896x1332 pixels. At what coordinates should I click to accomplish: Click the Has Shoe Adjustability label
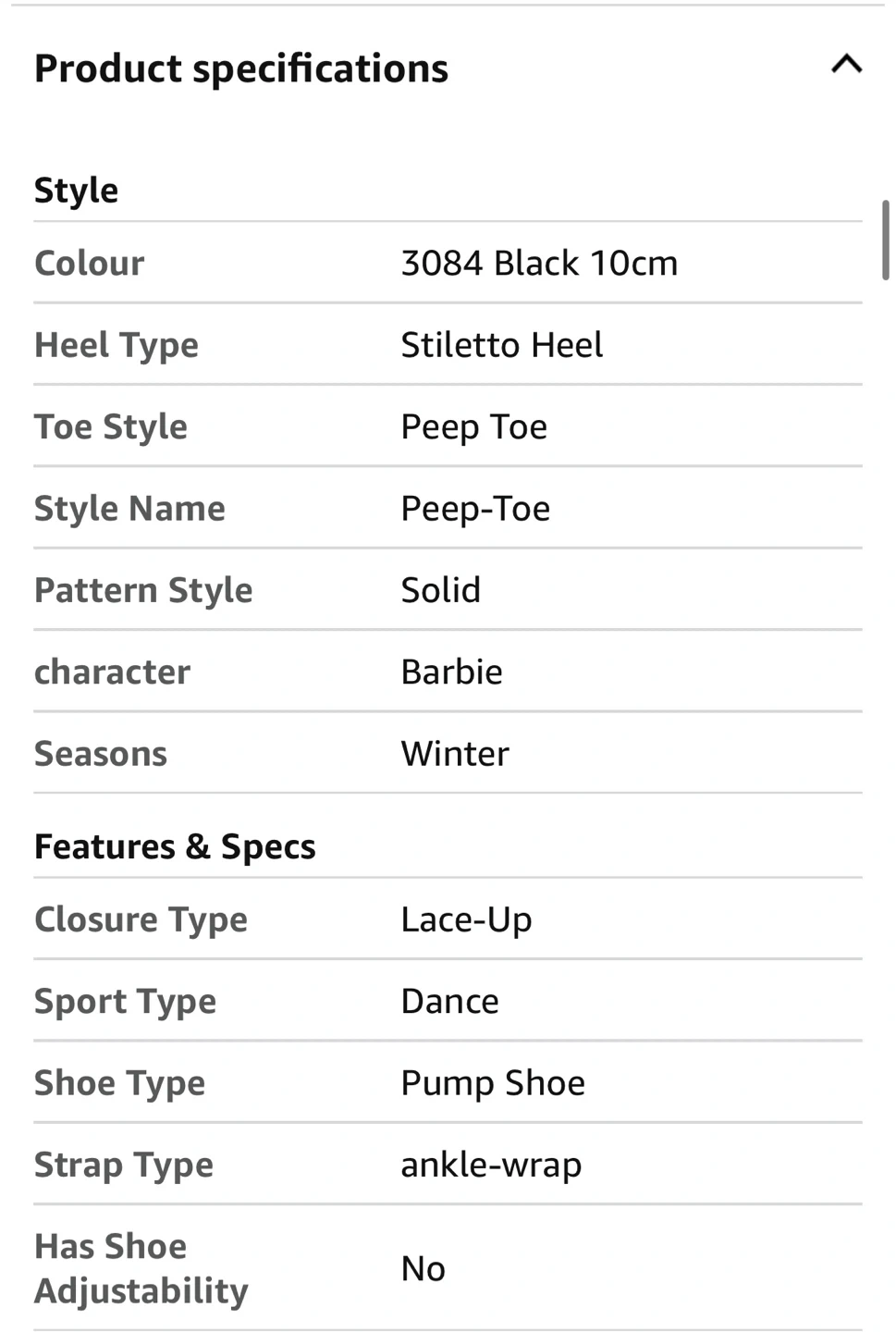pyautogui.click(x=141, y=1268)
